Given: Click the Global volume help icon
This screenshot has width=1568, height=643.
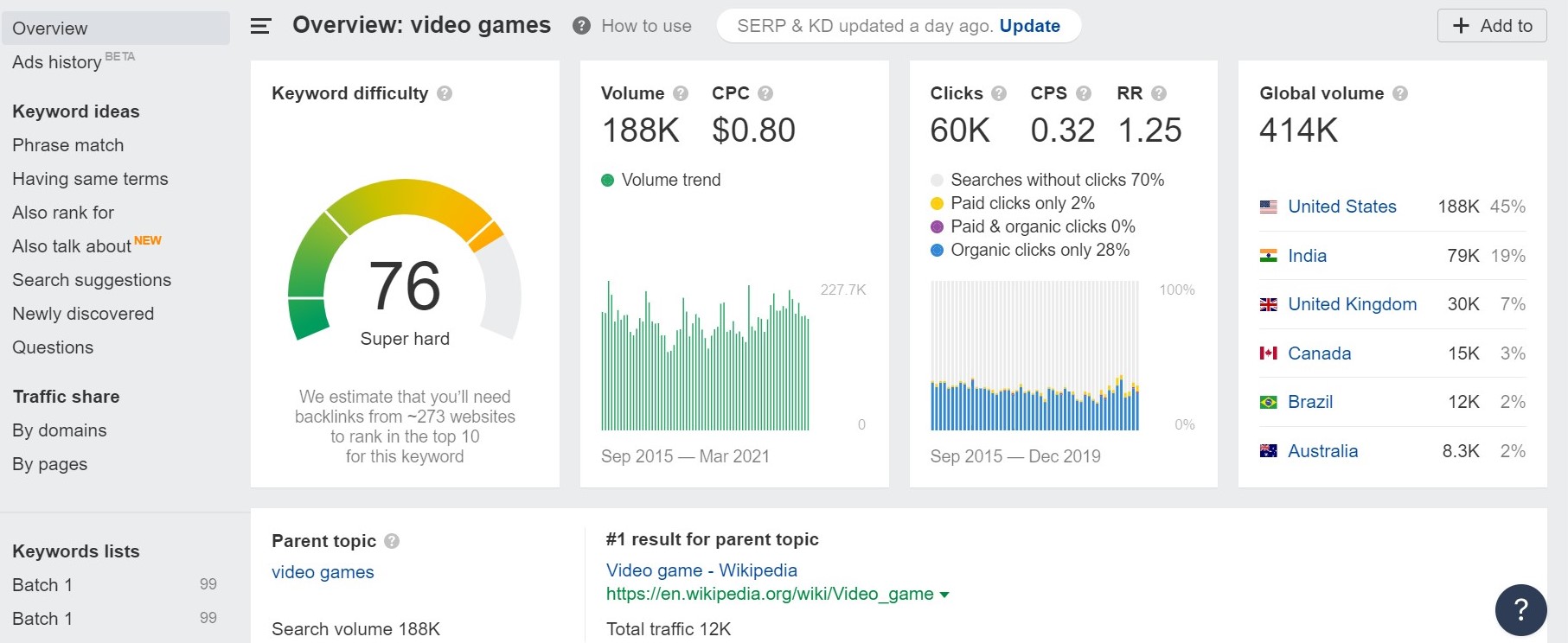Looking at the screenshot, I should coord(1400,93).
